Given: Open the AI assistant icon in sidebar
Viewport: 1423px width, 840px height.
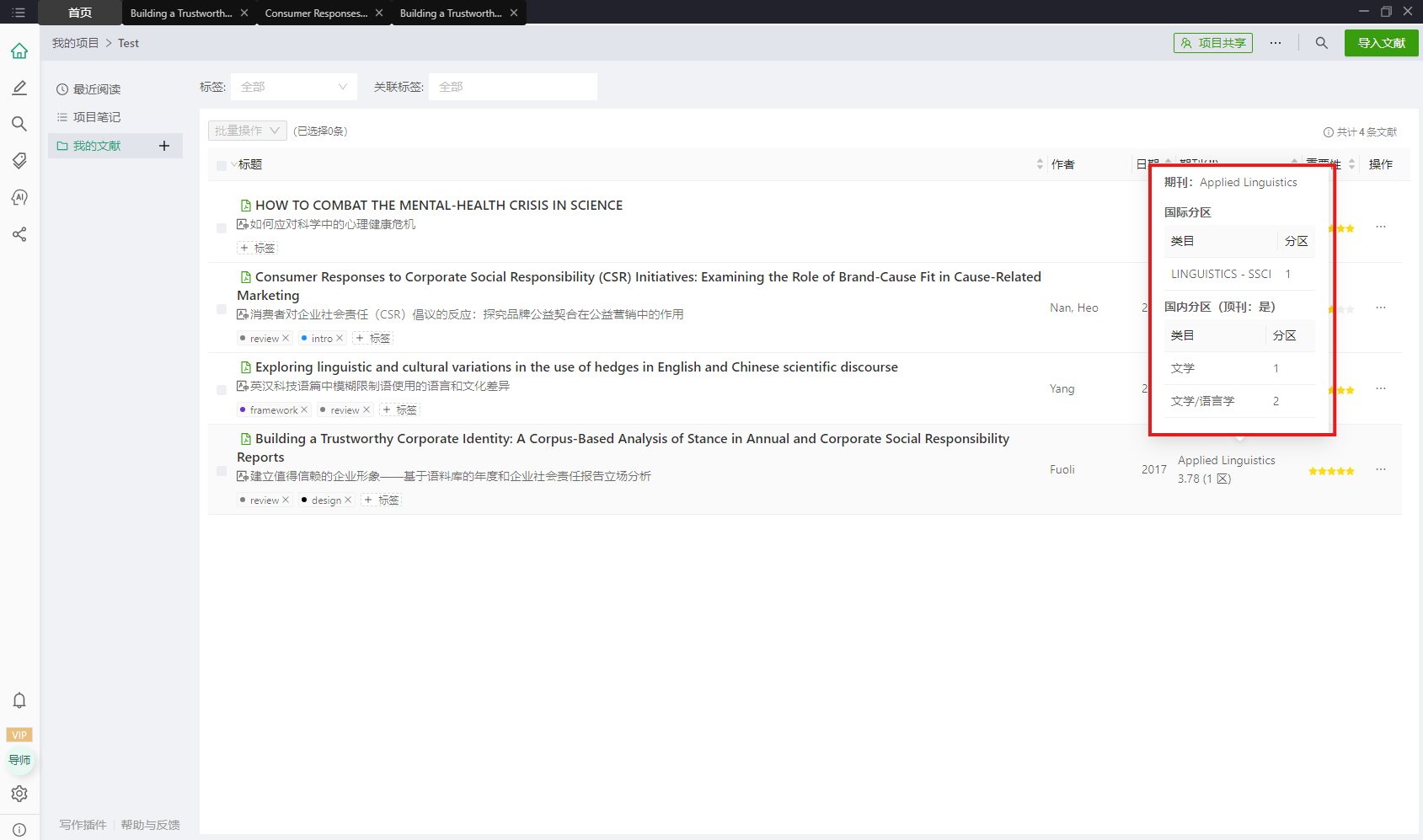Looking at the screenshot, I should (x=19, y=197).
